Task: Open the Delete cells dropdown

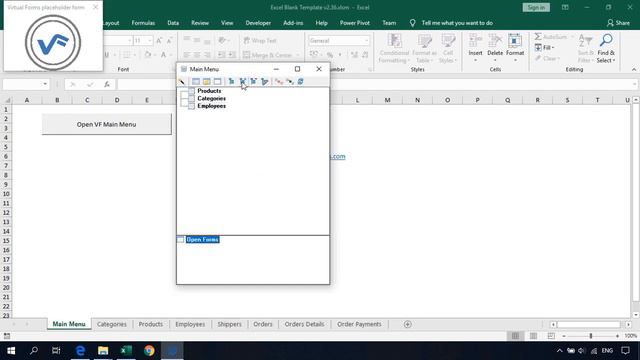Action: pyautogui.click(x=495, y=60)
